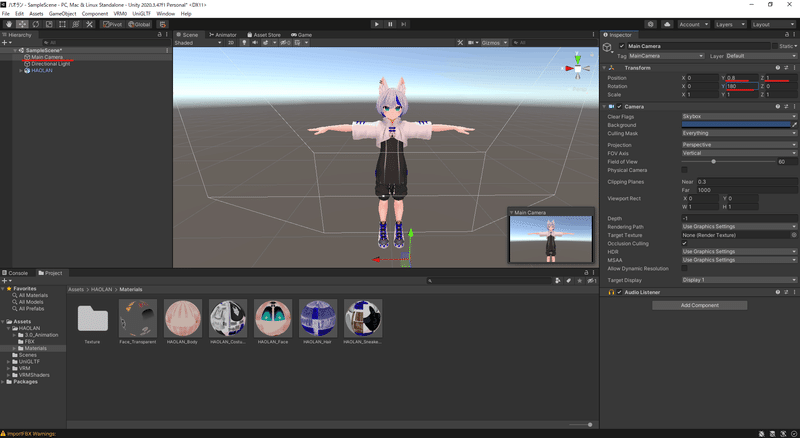Open the GameObject menu
The image size is (800, 438).
pos(62,14)
